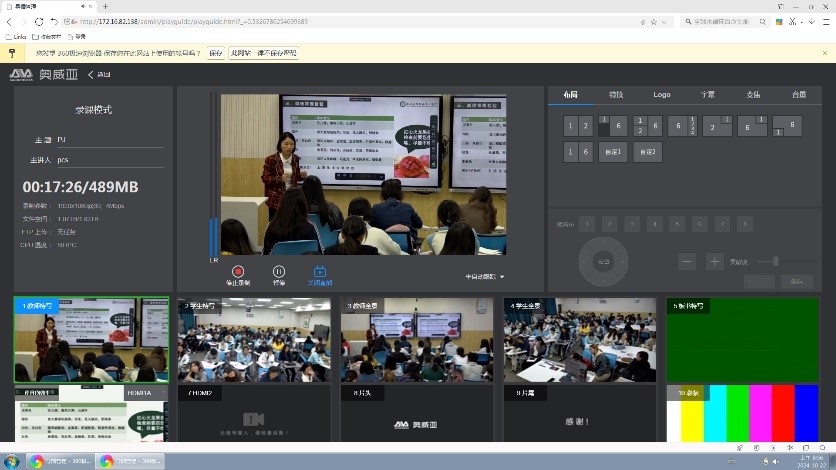Click 保存 in the password prompt bar

tap(216, 53)
